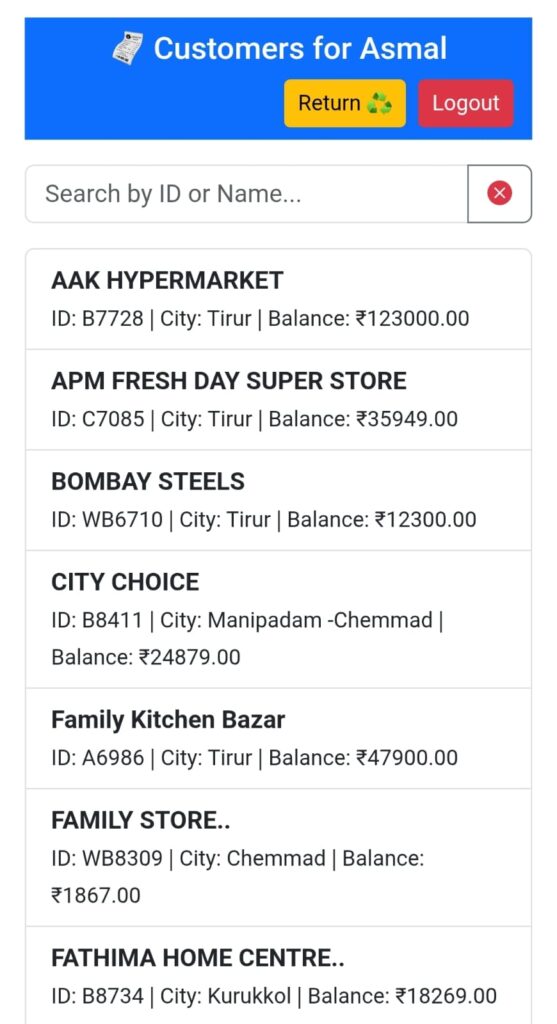Image resolution: width=557 pixels, height=1024 pixels.
Task: Select FAMILY STORE.. customer row
Action: click(x=278, y=857)
